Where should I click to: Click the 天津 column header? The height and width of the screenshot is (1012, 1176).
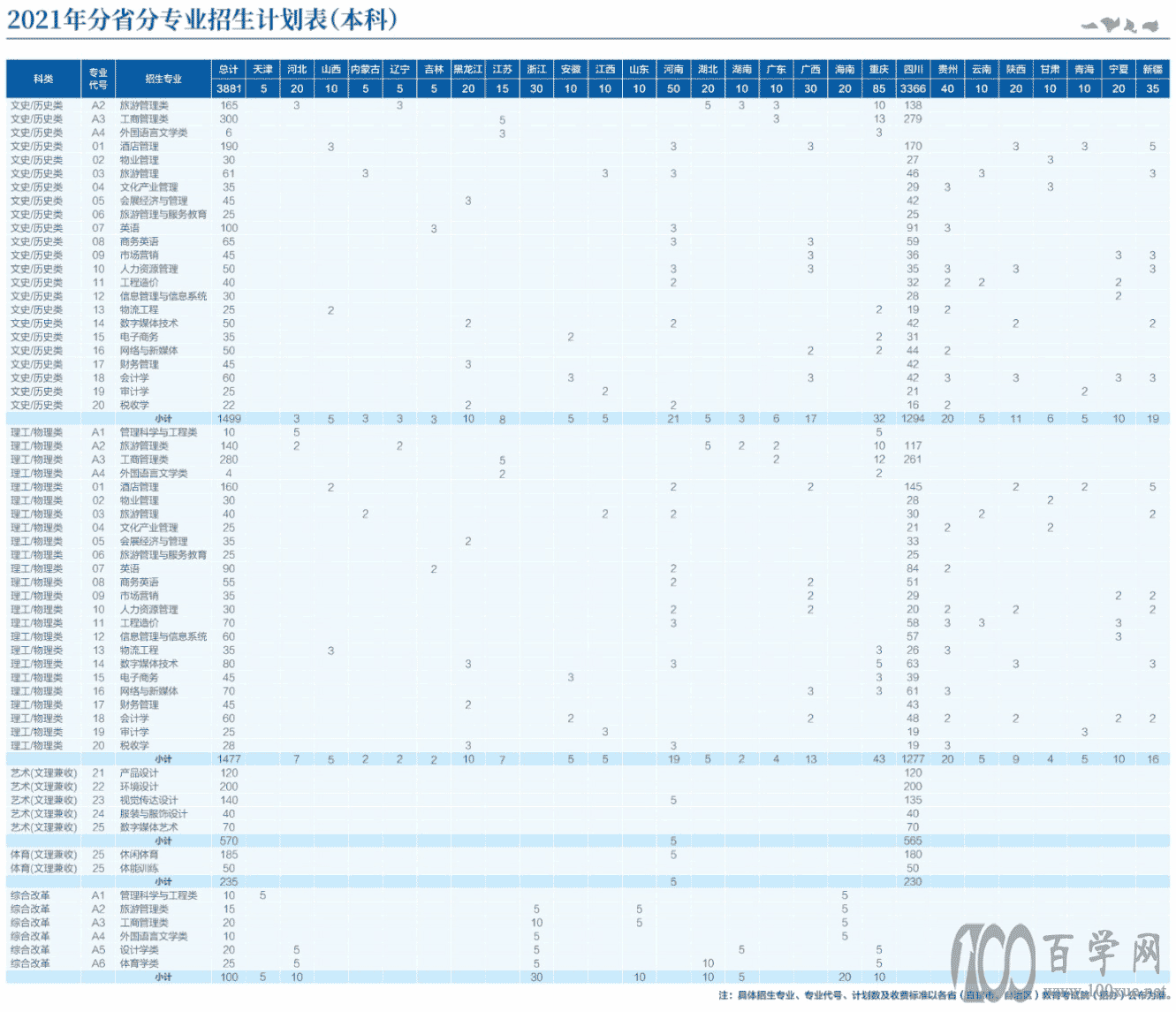point(263,69)
